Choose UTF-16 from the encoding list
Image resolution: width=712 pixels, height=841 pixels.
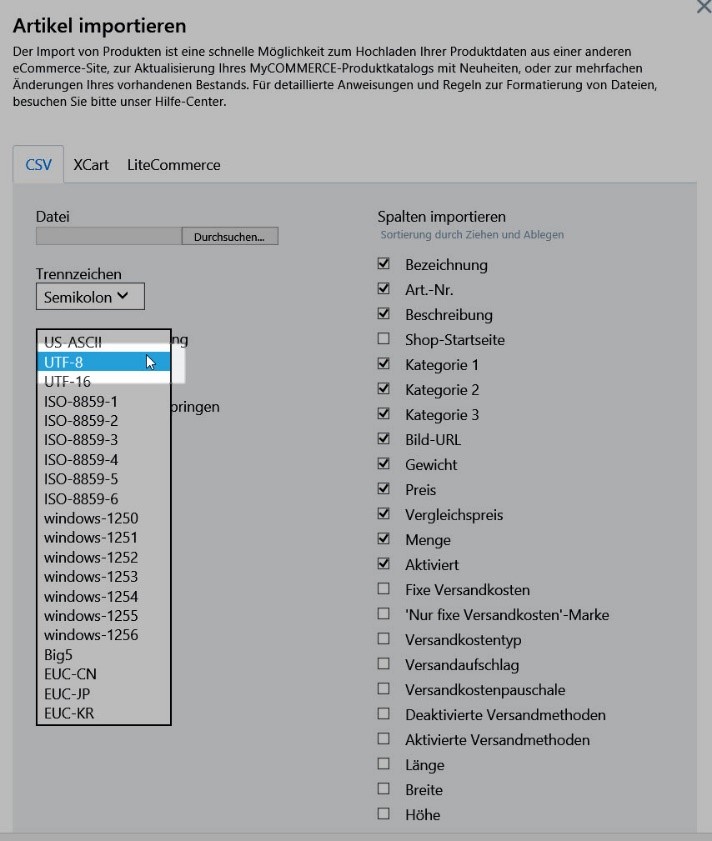tap(104, 381)
